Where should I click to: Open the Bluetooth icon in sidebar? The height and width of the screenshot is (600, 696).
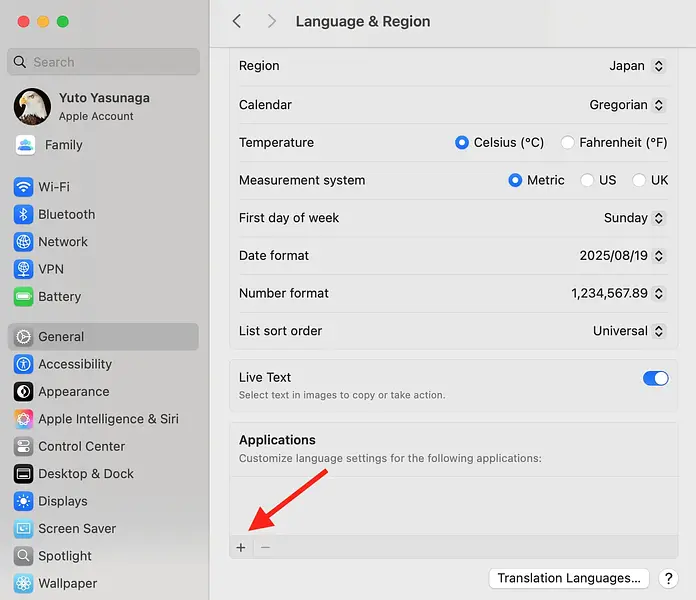(24, 214)
